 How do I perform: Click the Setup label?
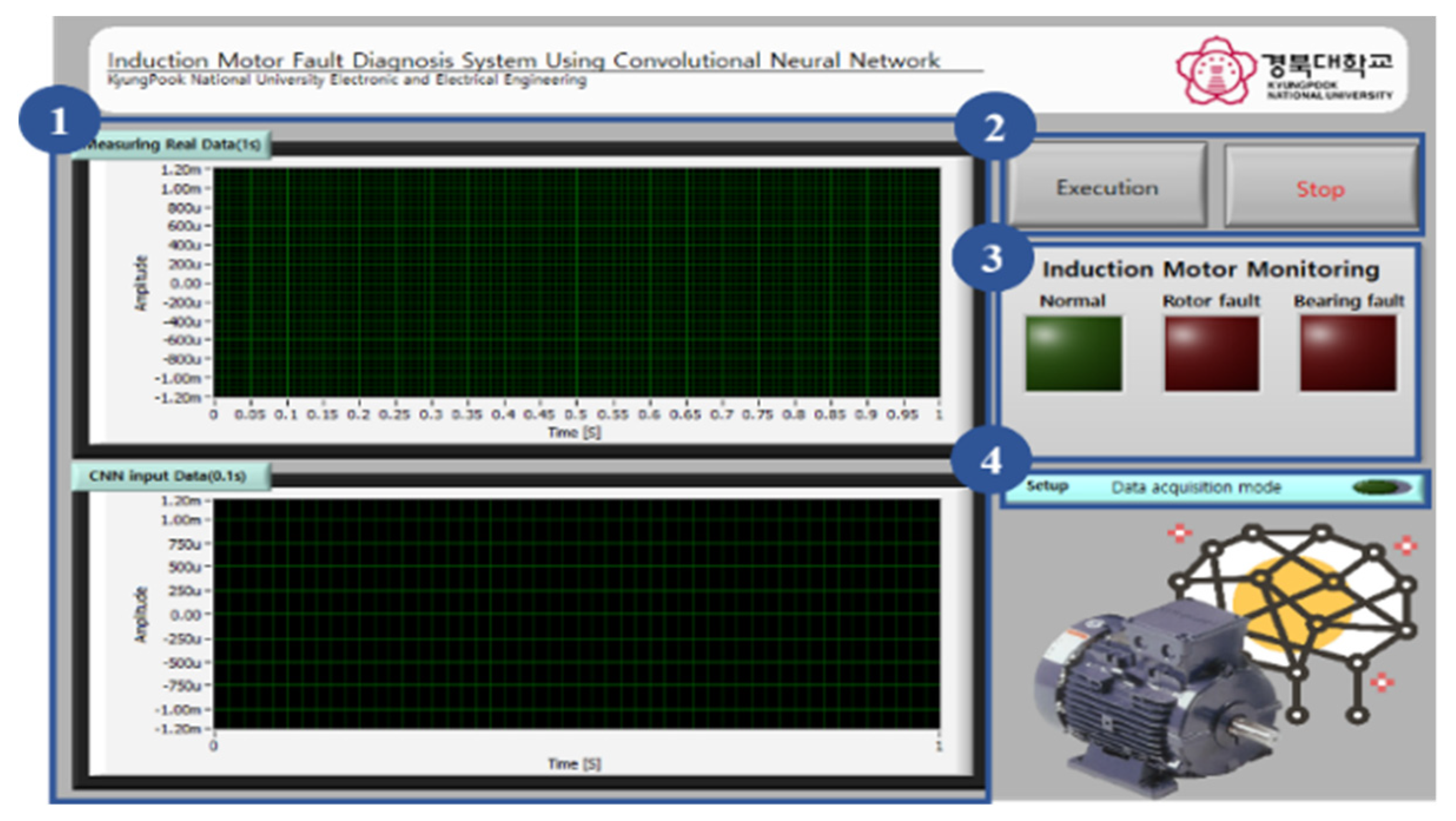1047,486
